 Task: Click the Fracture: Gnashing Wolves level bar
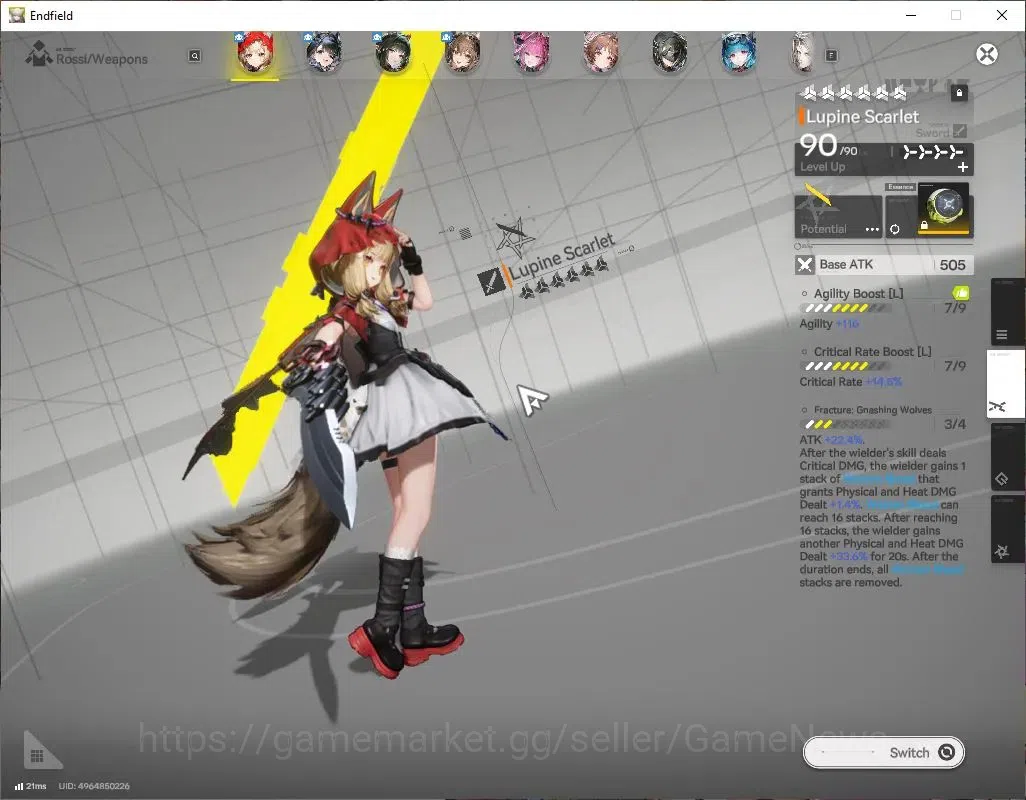(x=844, y=425)
